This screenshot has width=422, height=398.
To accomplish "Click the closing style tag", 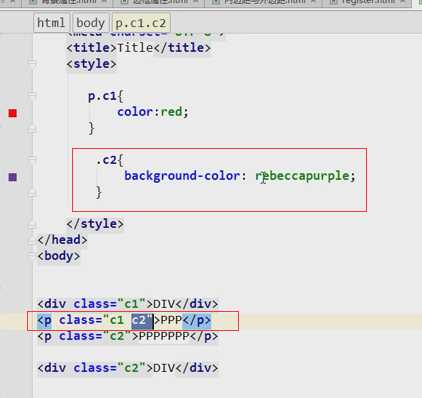I will (95, 224).
